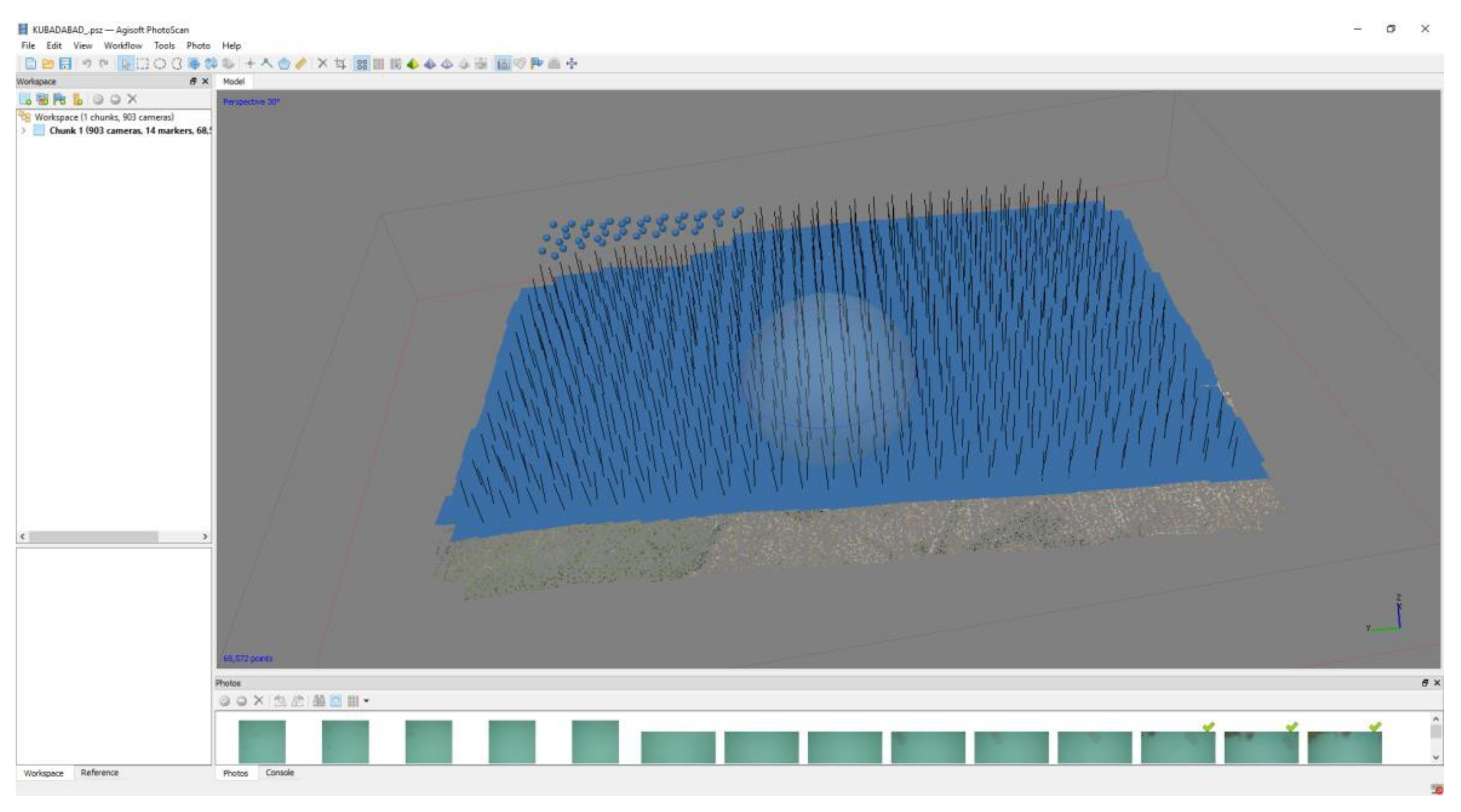The image size is (1461, 812).
Task: Open the Photos pane view-mode dropdown arrow
Action: [x=366, y=701]
